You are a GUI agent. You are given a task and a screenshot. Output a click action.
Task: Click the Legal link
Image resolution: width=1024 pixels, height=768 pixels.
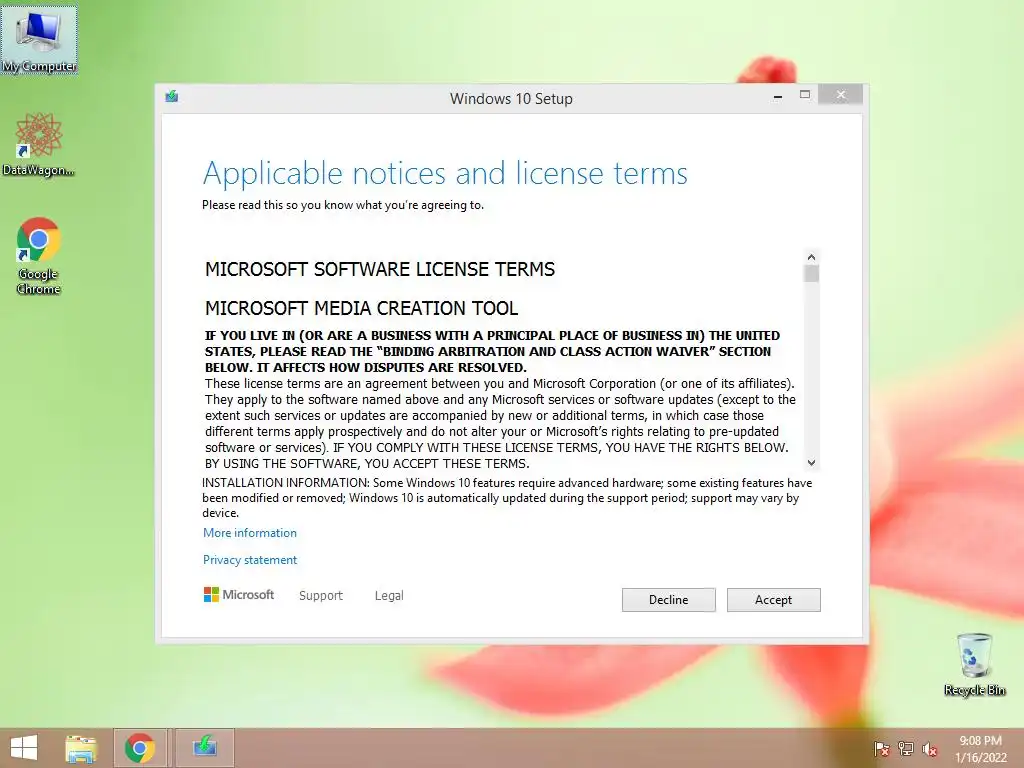click(389, 596)
